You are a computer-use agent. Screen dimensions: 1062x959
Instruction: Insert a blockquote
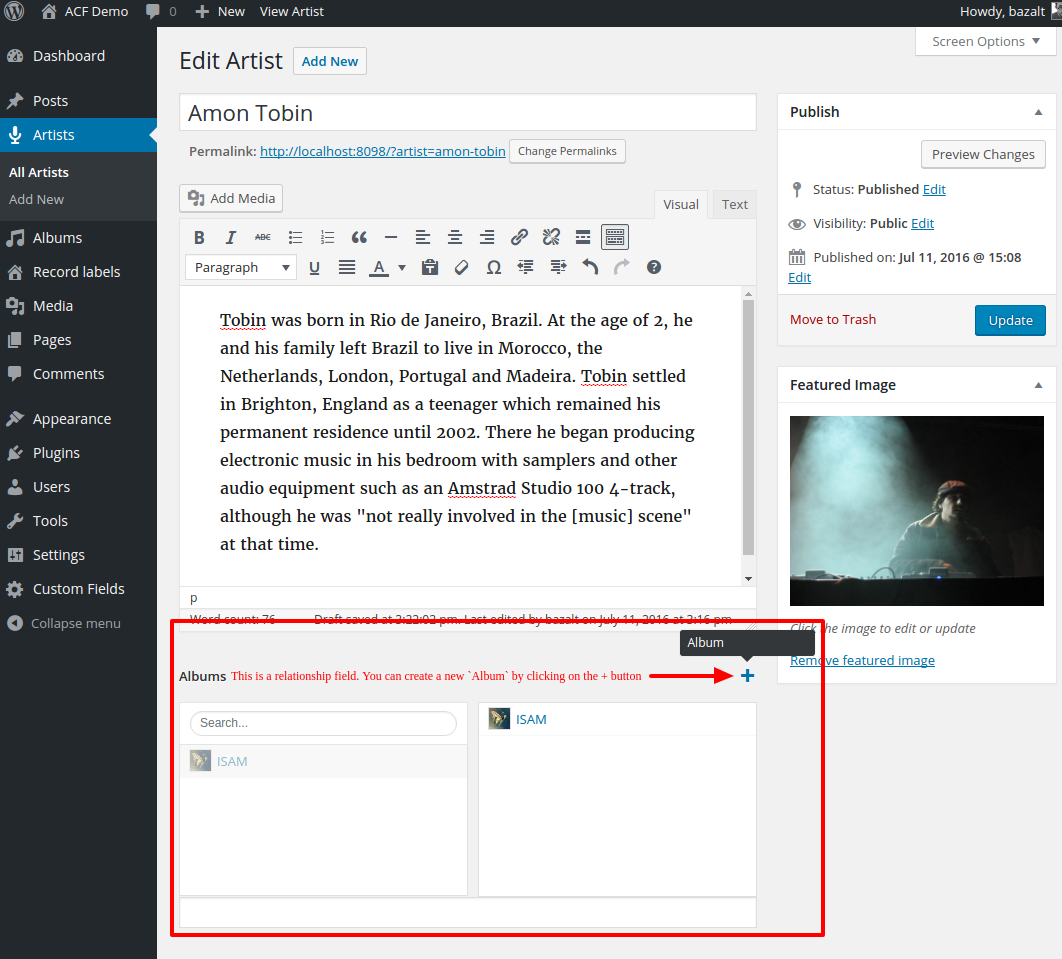[x=359, y=238]
